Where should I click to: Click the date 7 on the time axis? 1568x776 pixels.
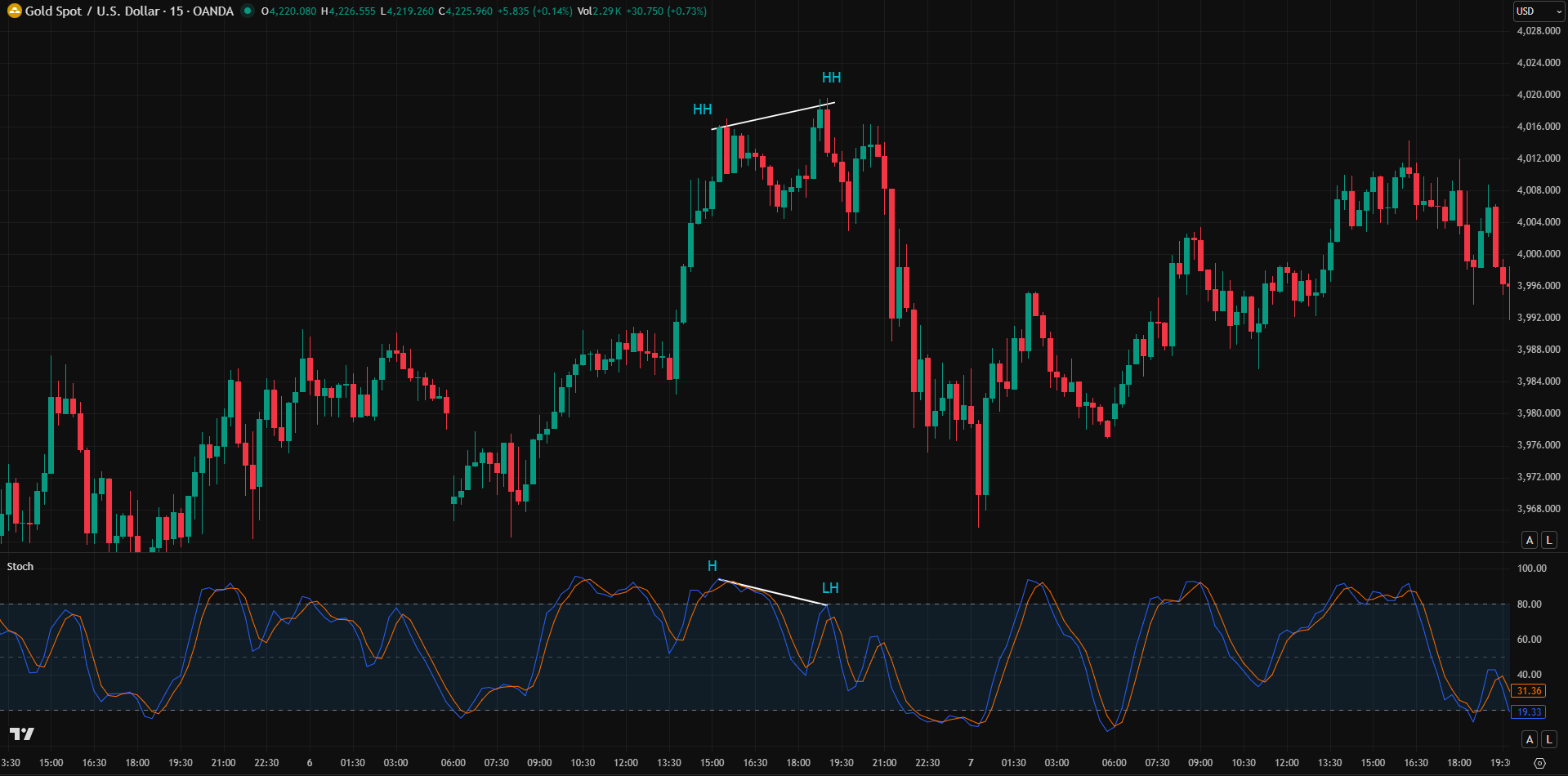coord(970,761)
